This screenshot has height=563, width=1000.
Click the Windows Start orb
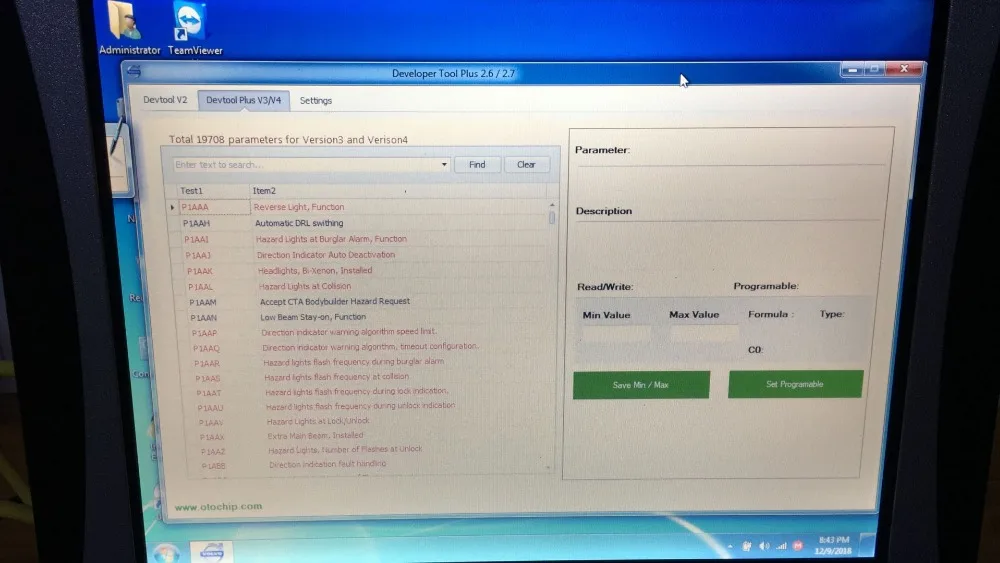(x=166, y=553)
